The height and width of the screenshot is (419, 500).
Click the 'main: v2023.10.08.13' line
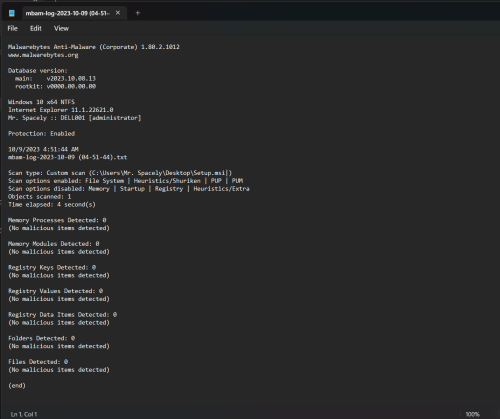55,78
